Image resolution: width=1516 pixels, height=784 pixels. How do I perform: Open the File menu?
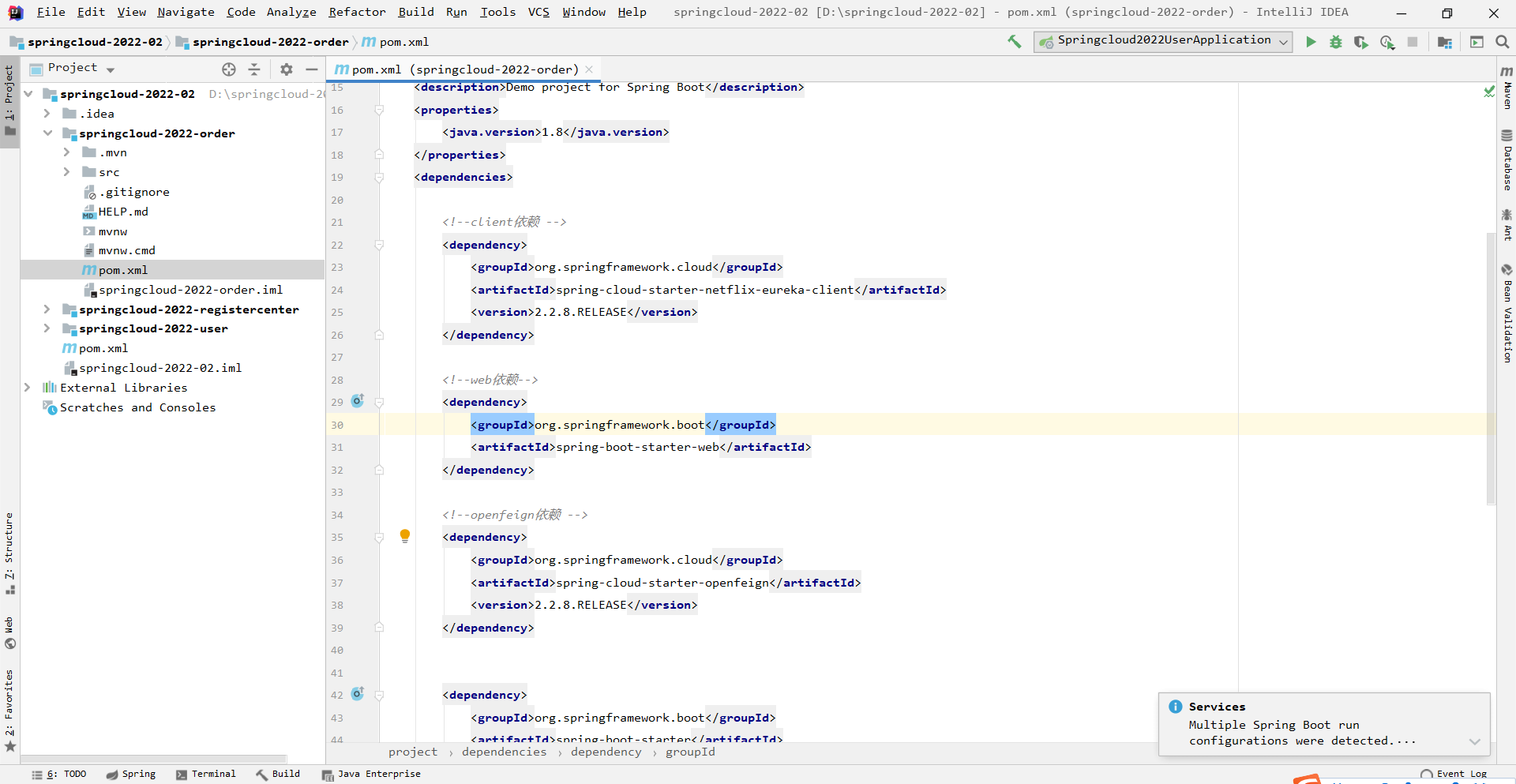[x=51, y=12]
